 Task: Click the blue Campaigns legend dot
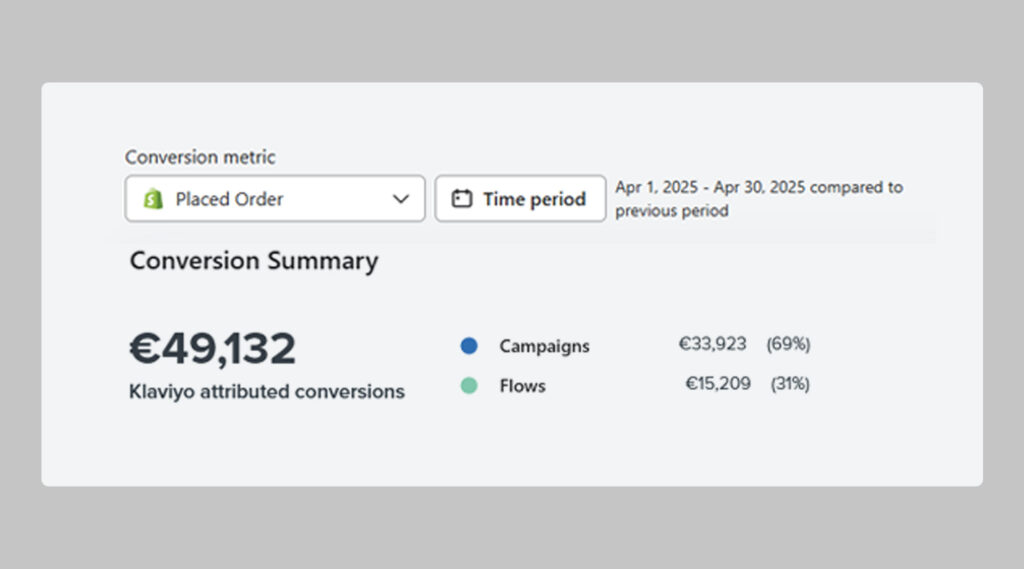point(469,346)
